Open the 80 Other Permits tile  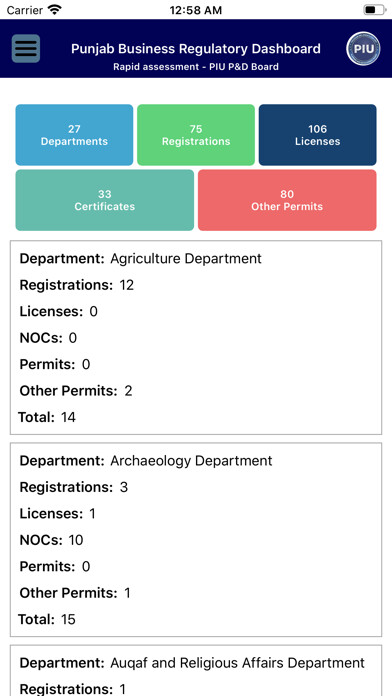point(287,200)
